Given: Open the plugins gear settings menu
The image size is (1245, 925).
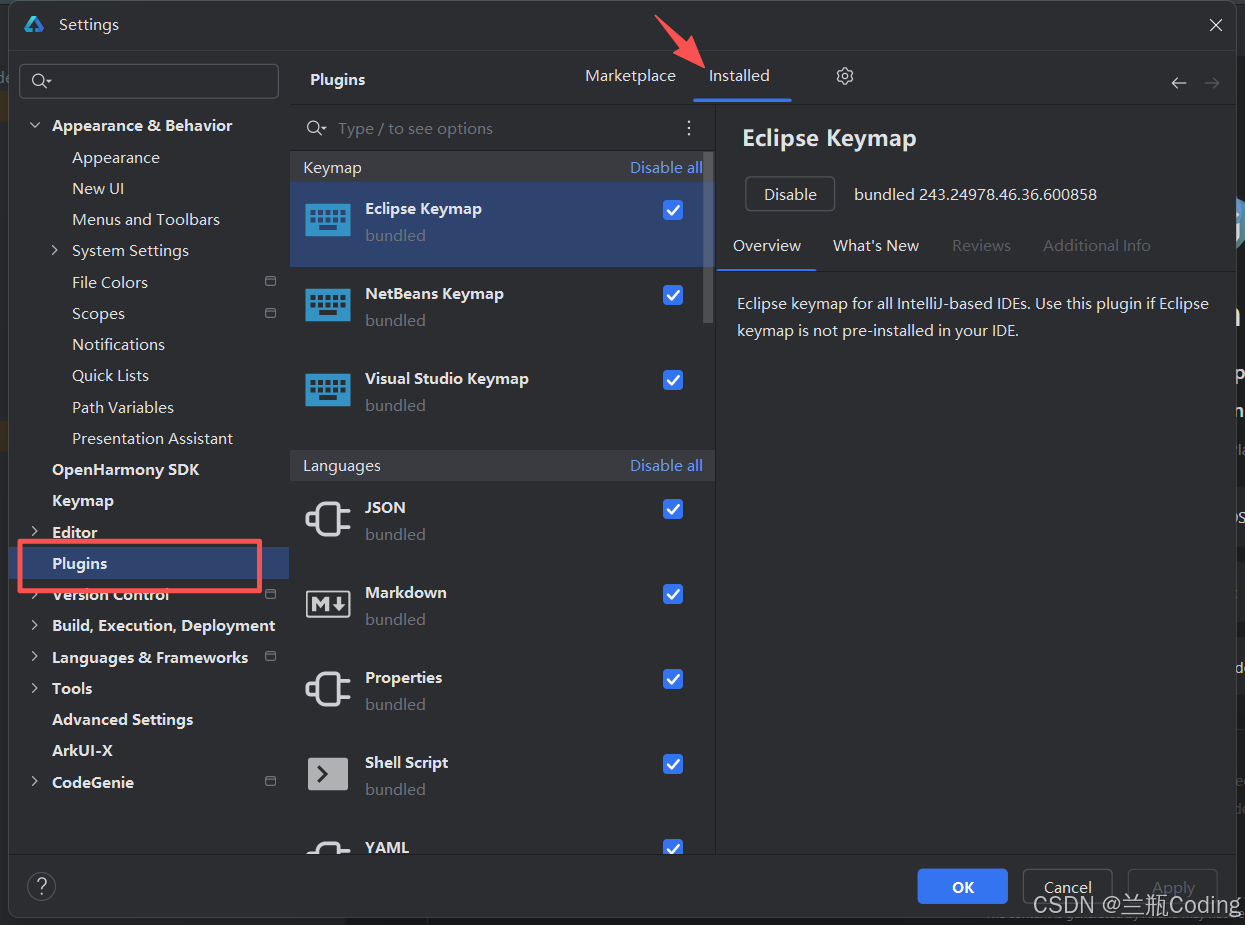Looking at the screenshot, I should click(845, 76).
